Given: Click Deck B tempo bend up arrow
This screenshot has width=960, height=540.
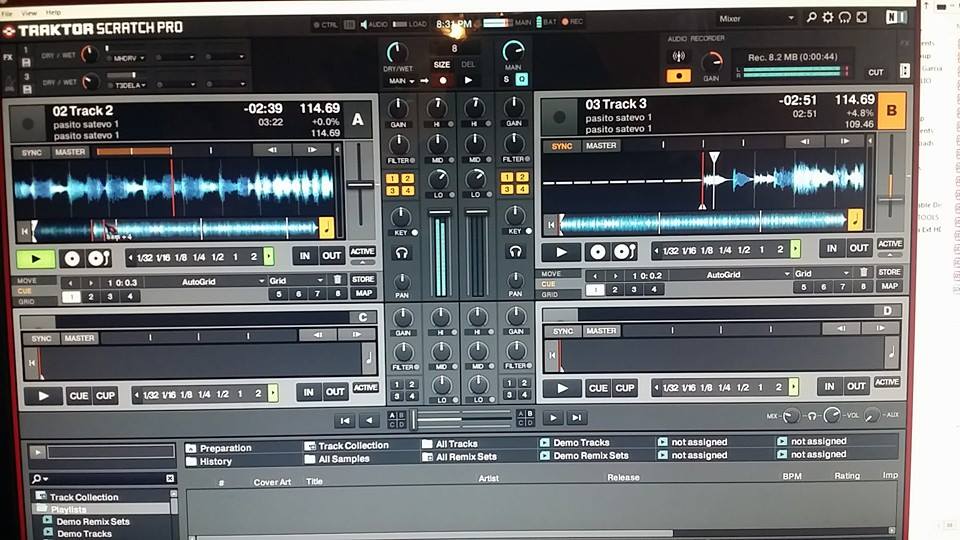Looking at the screenshot, I should (844, 141).
